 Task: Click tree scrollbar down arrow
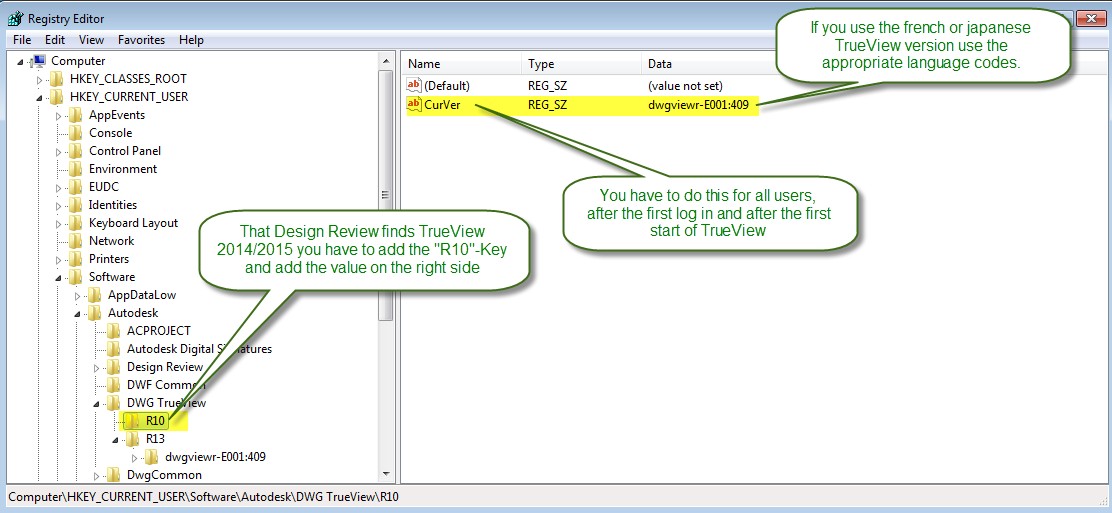coord(387,473)
